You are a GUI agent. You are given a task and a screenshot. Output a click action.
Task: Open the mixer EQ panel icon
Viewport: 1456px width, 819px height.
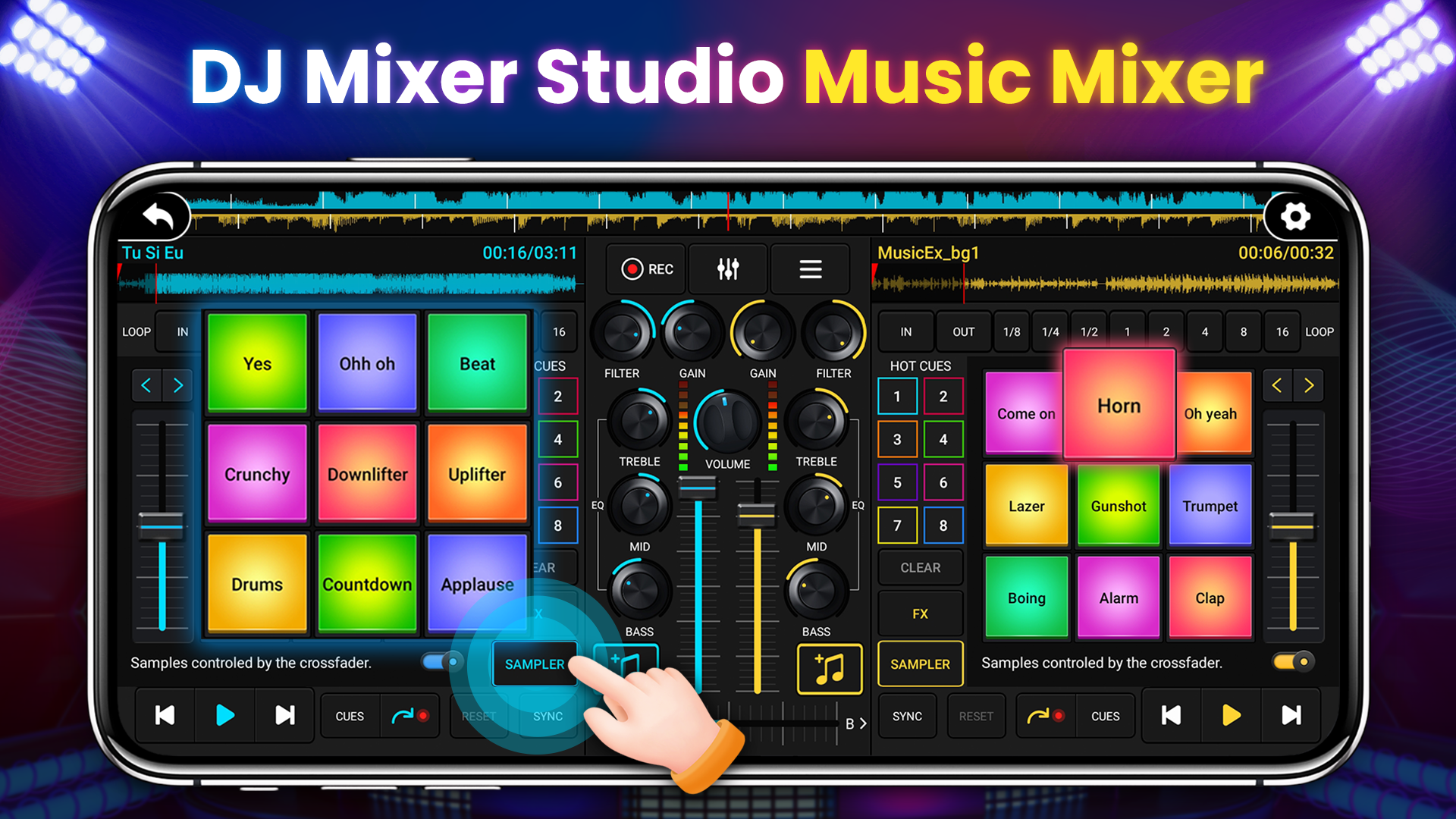(728, 269)
